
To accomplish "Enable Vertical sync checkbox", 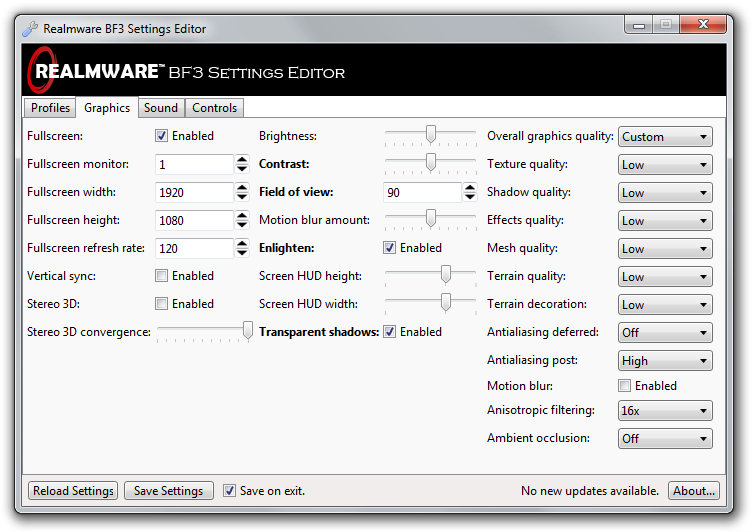I will (x=161, y=276).
